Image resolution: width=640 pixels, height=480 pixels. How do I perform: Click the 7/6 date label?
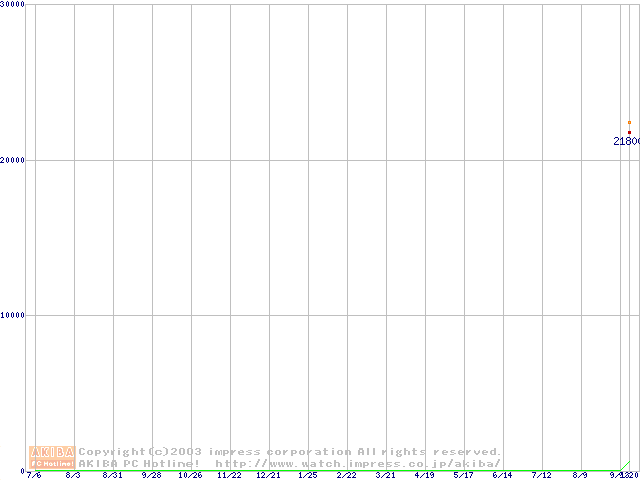click(35, 476)
